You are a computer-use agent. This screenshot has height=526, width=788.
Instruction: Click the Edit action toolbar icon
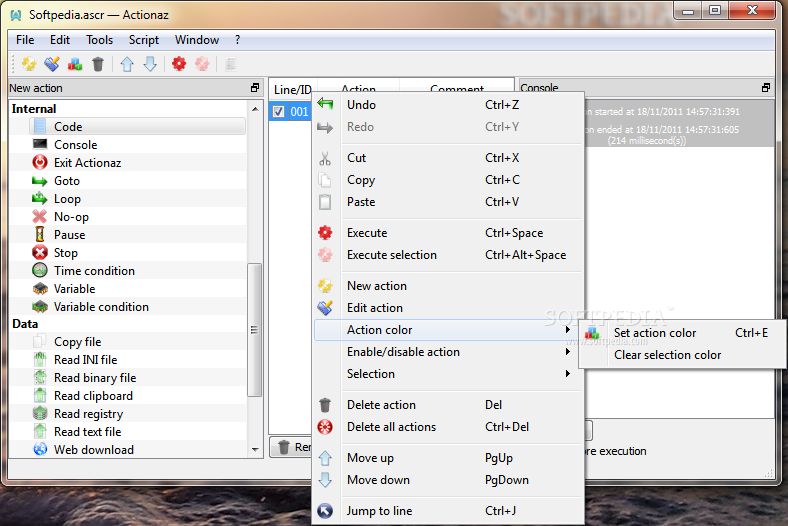point(52,64)
